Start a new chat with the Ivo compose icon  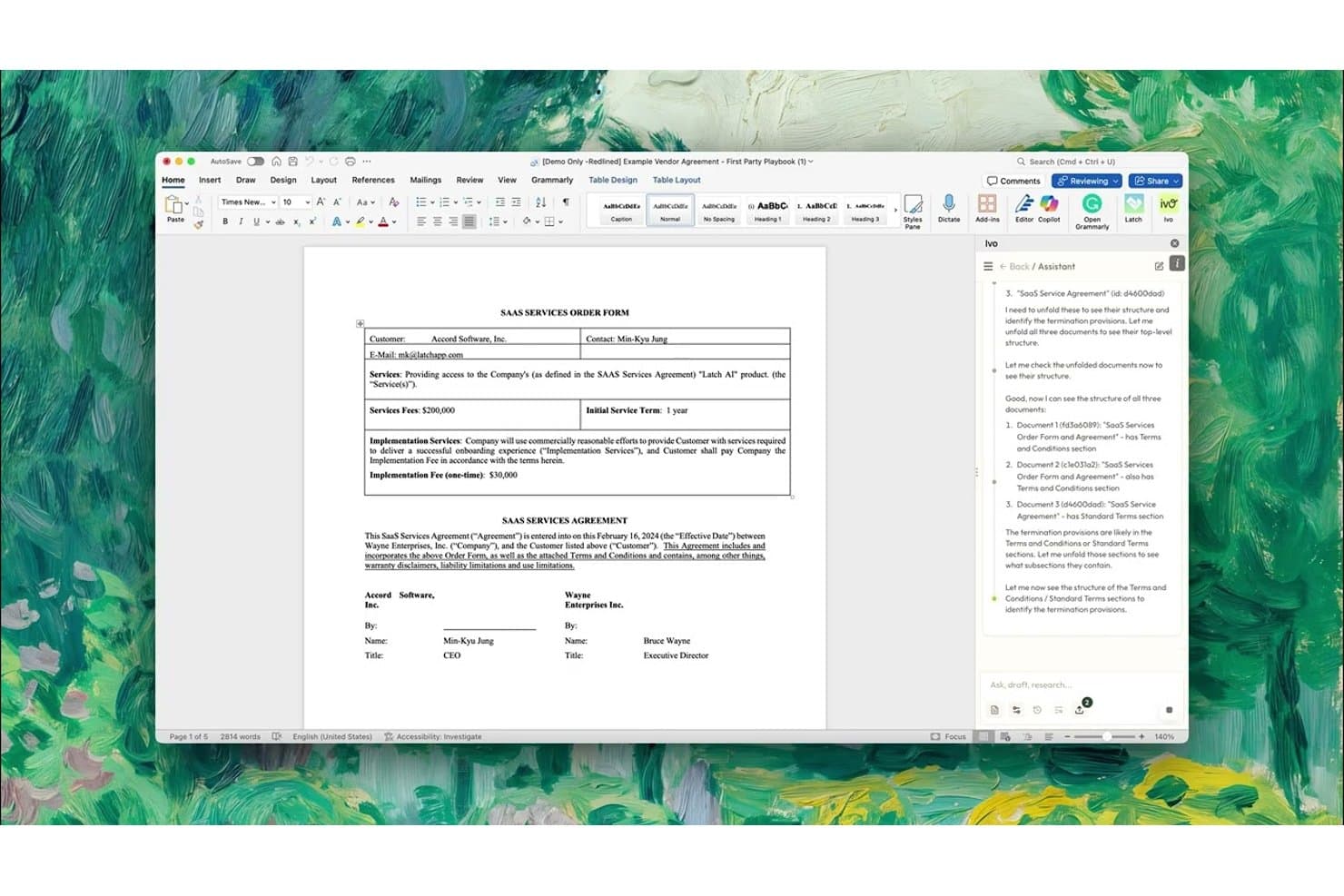click(x=1159, y=266)
